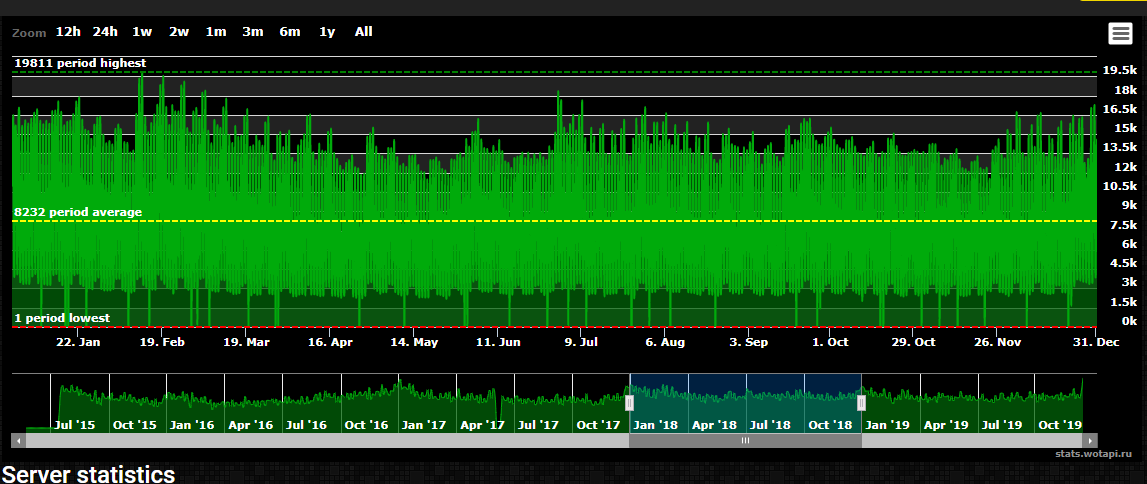Click the scrollbar right arrow button
Viewport: 1147px width, 484px height.
point(1091,440)
